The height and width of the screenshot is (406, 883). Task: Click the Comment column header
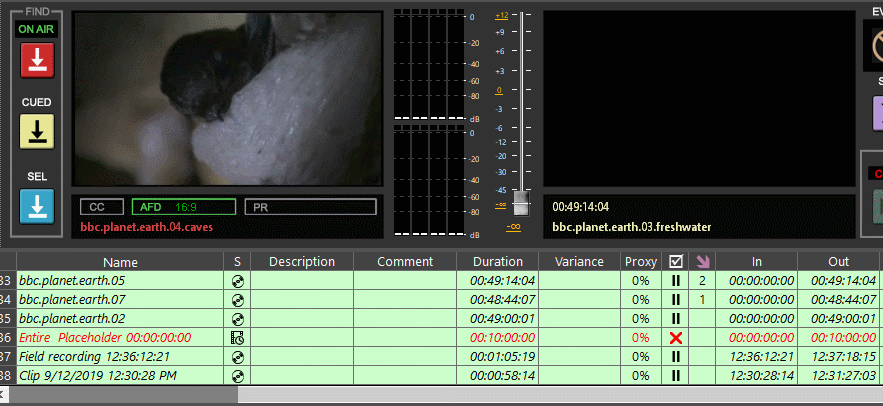pyautogui.click(x=405, y=261)
